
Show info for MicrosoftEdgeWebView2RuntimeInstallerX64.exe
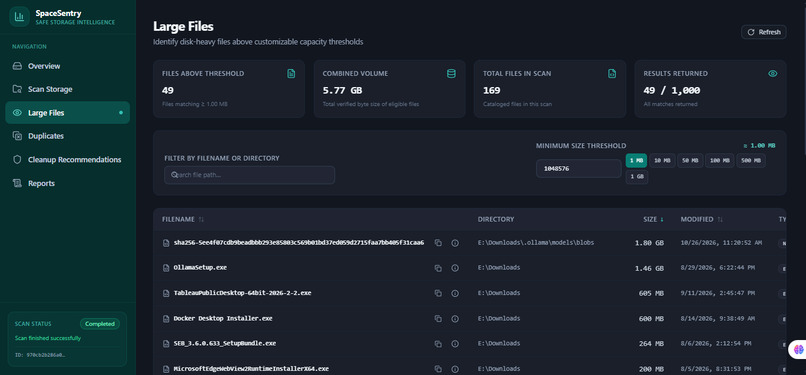coord(455,369)
